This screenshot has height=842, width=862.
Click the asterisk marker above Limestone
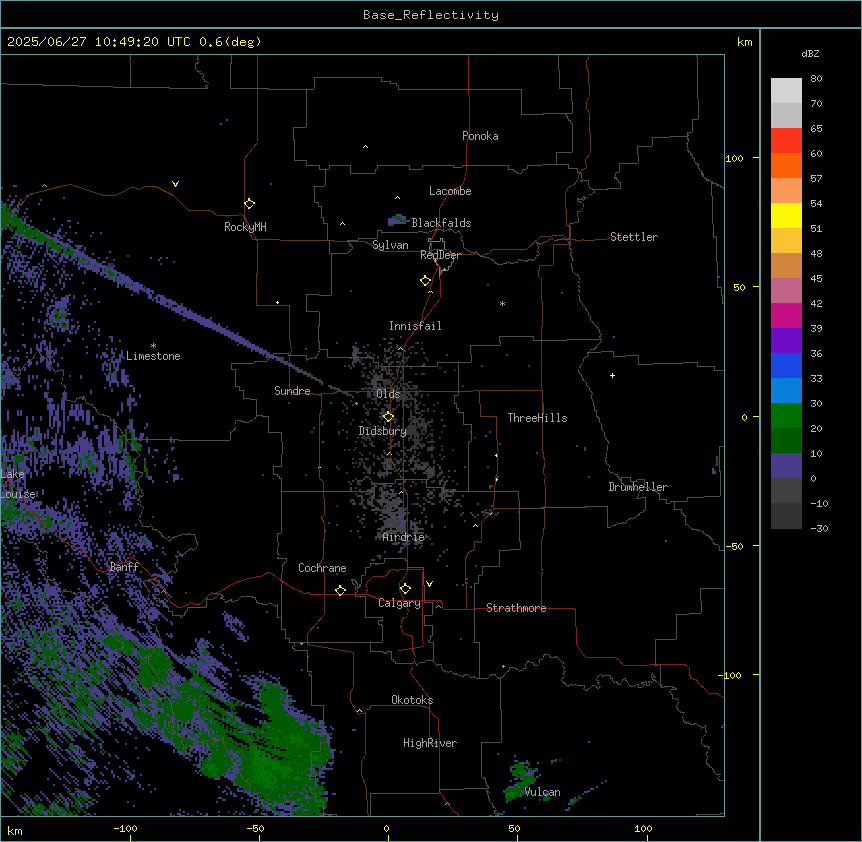(153, 346)
